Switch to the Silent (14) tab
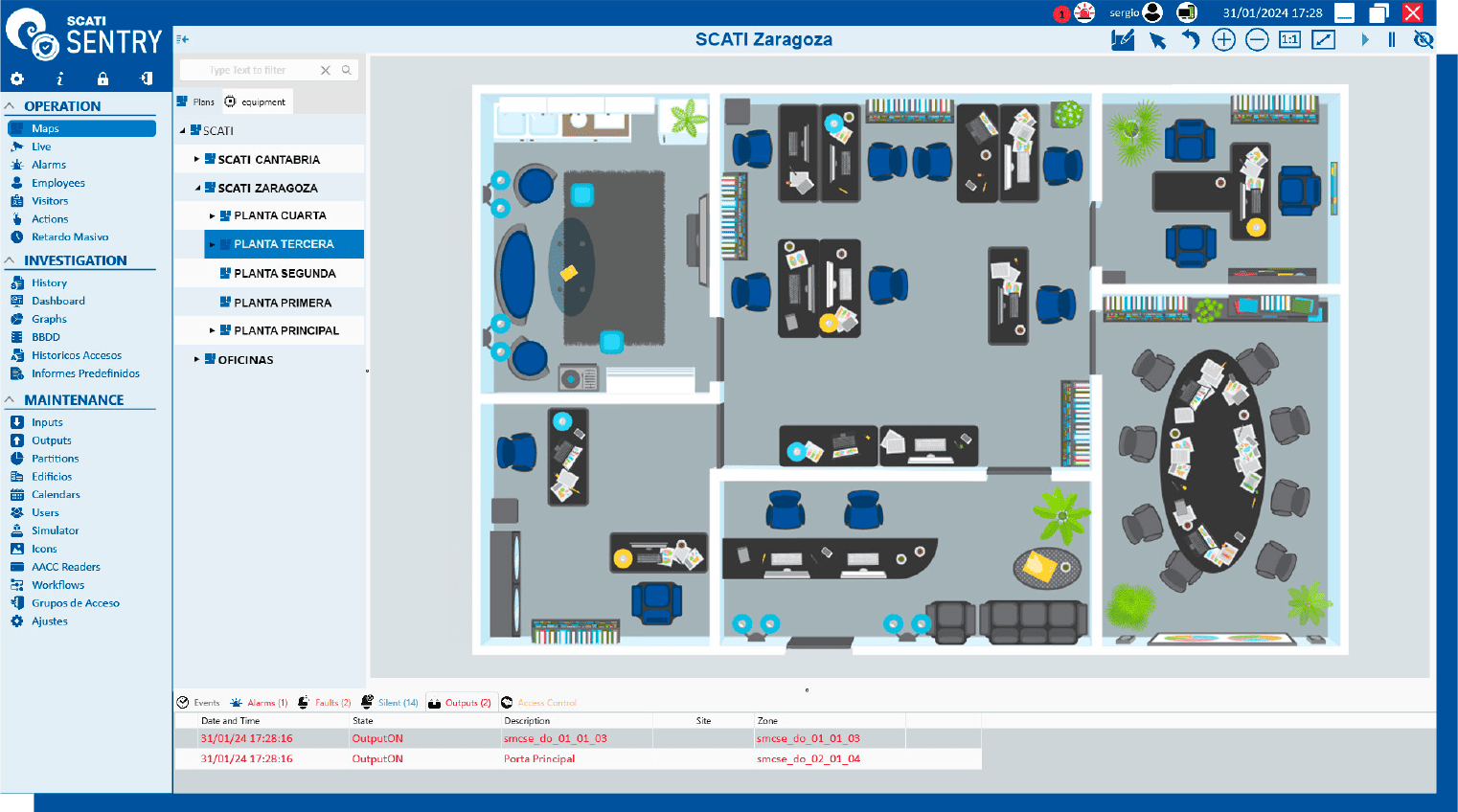The width and height of the screenshot is (1458, 812). tap(390, 703)
